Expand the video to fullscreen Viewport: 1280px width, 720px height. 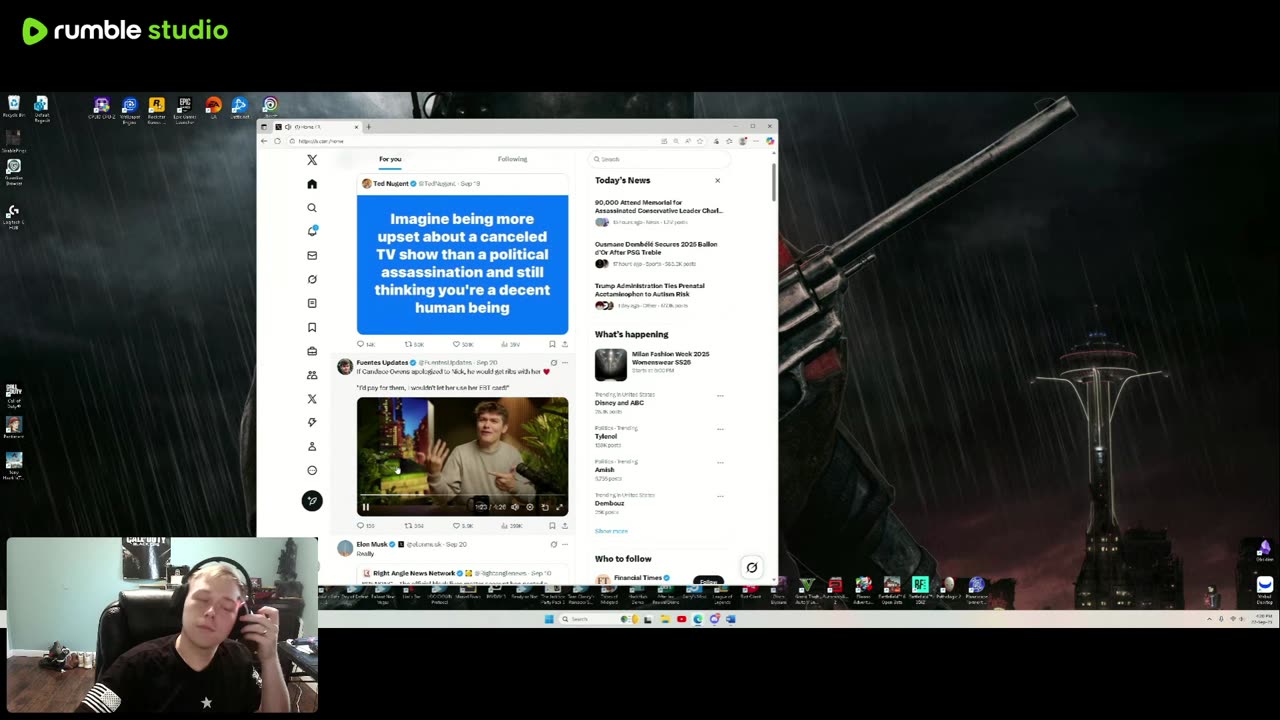559,507
